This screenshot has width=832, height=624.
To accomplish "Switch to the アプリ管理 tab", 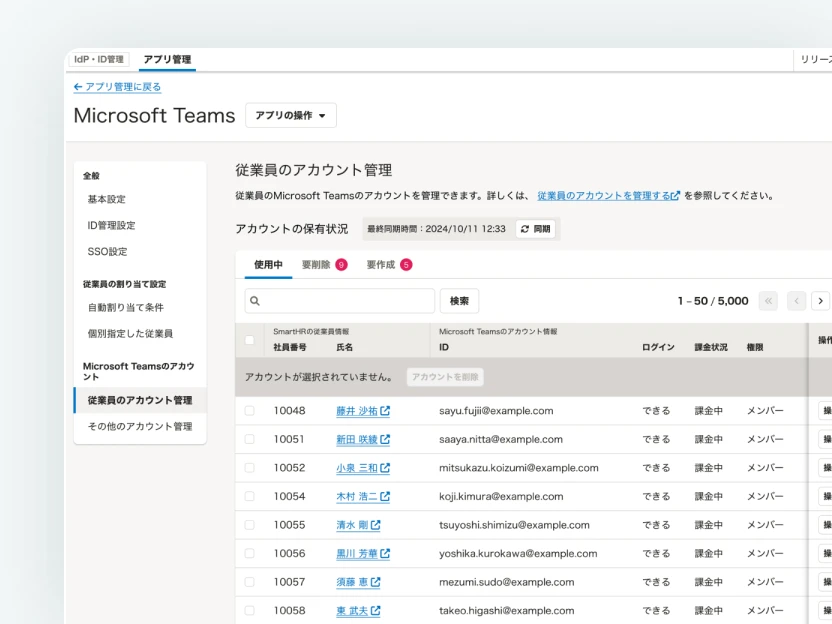I will click(167, 60).
